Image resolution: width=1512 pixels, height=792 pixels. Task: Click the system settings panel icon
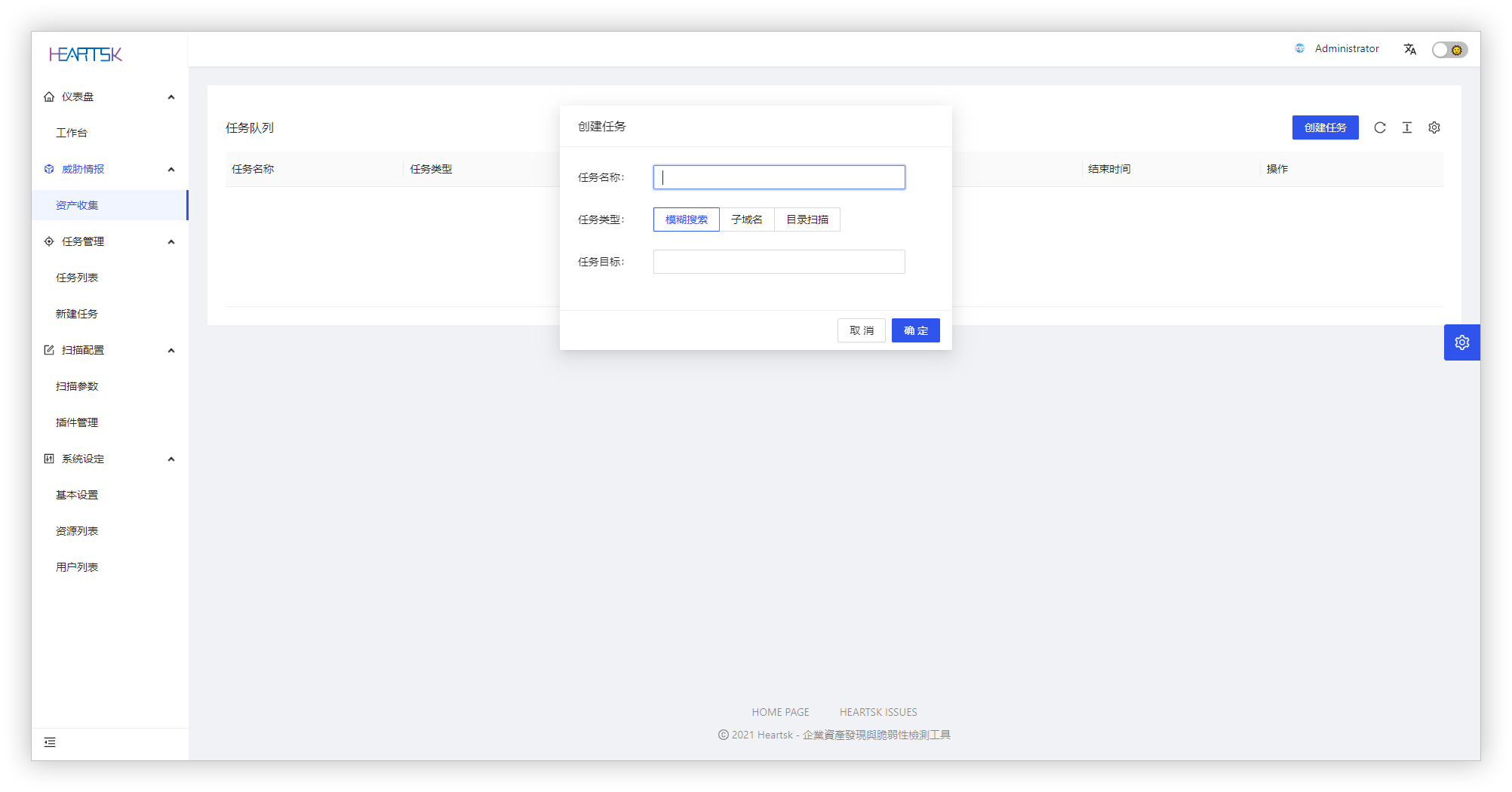[49, 459]
